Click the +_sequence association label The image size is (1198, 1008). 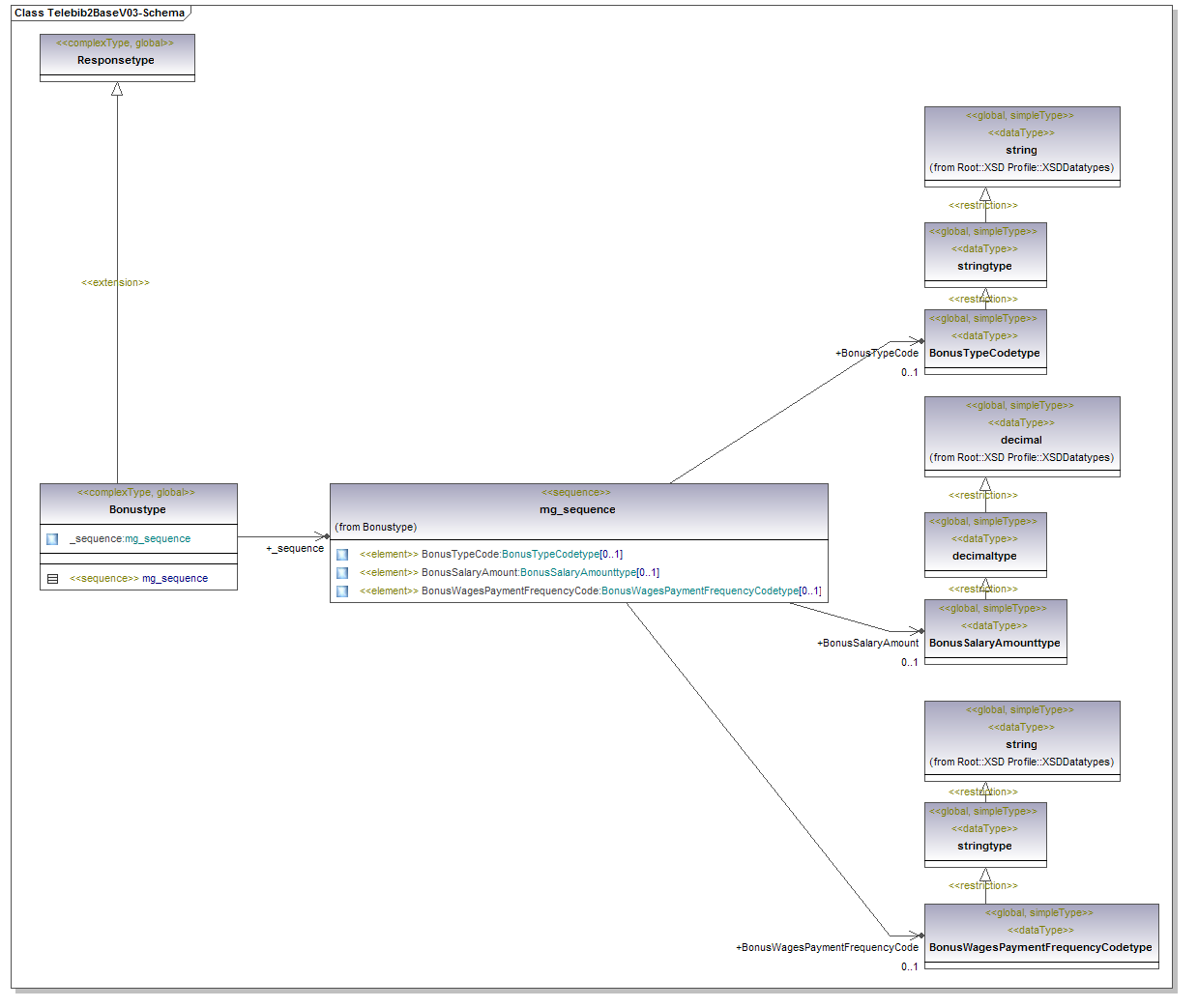[x=295, y=549]
